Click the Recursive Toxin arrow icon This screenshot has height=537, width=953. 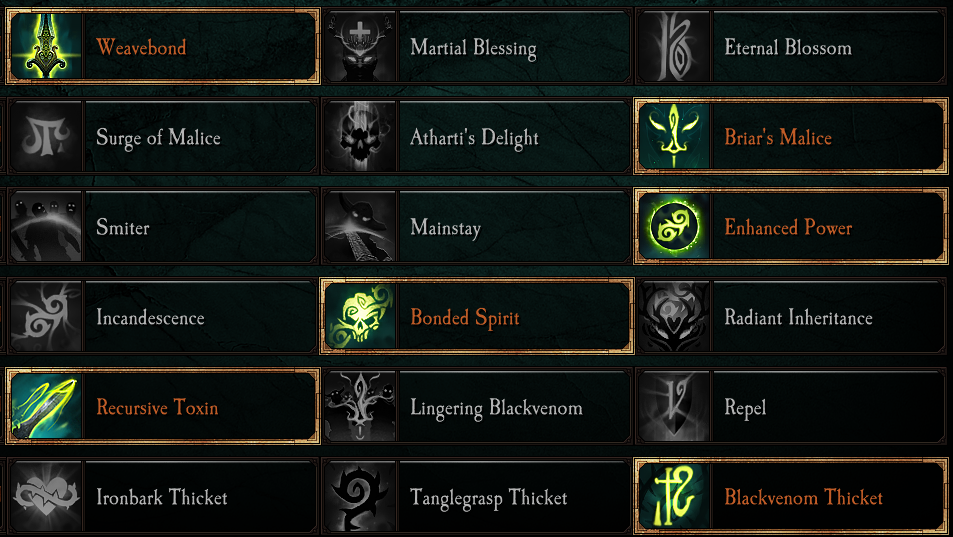[x=46, y=407]
